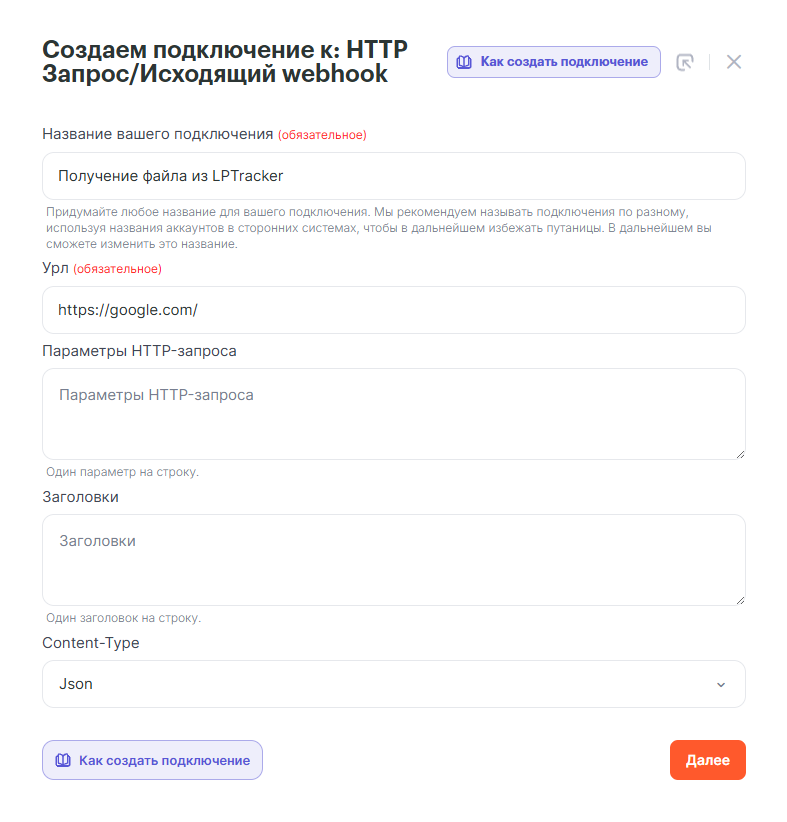Click the minimize-window arrow icon in header
Viewport: 787px width, 822px height.
(x=685, y=62)
